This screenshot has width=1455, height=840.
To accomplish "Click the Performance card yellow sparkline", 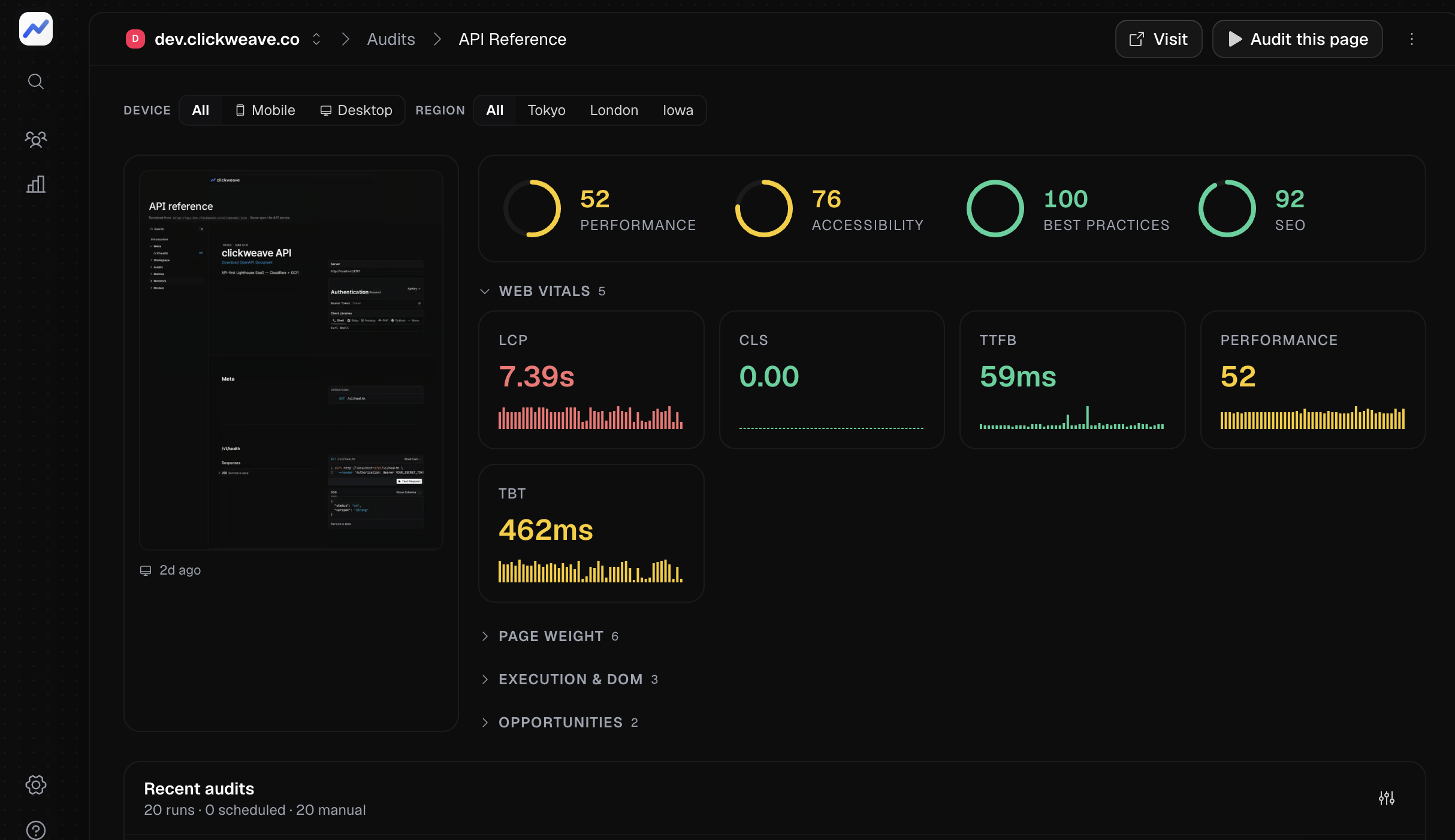I will 1312,418.
